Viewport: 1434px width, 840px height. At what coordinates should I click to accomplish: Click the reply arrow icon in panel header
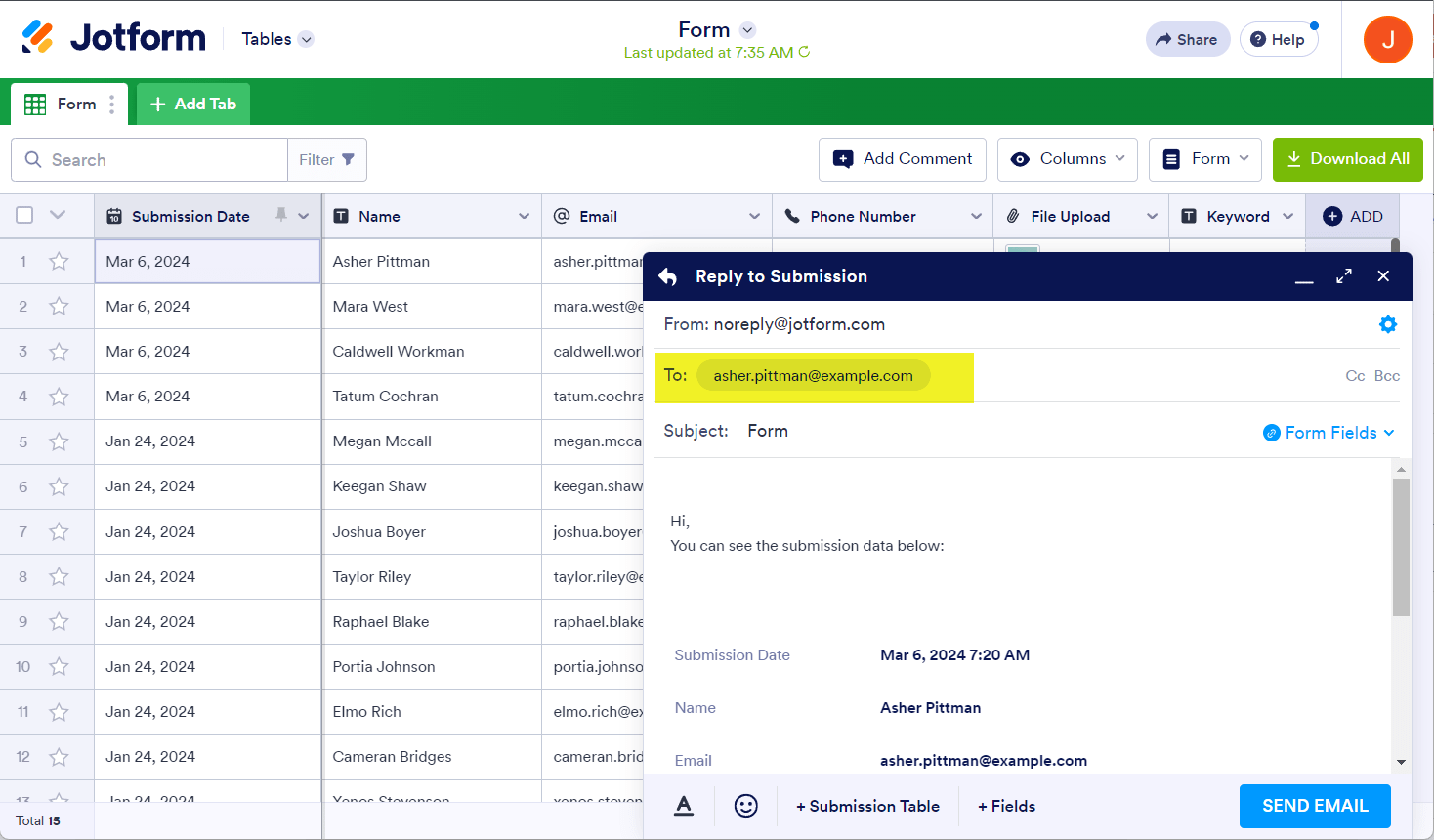tap(668, 276)
